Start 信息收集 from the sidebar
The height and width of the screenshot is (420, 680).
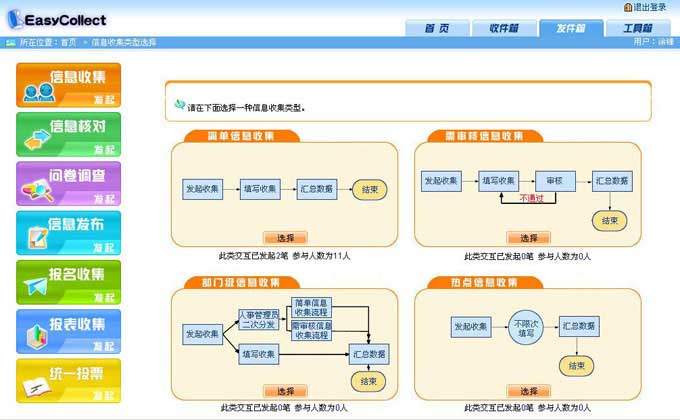coord(69,85)
